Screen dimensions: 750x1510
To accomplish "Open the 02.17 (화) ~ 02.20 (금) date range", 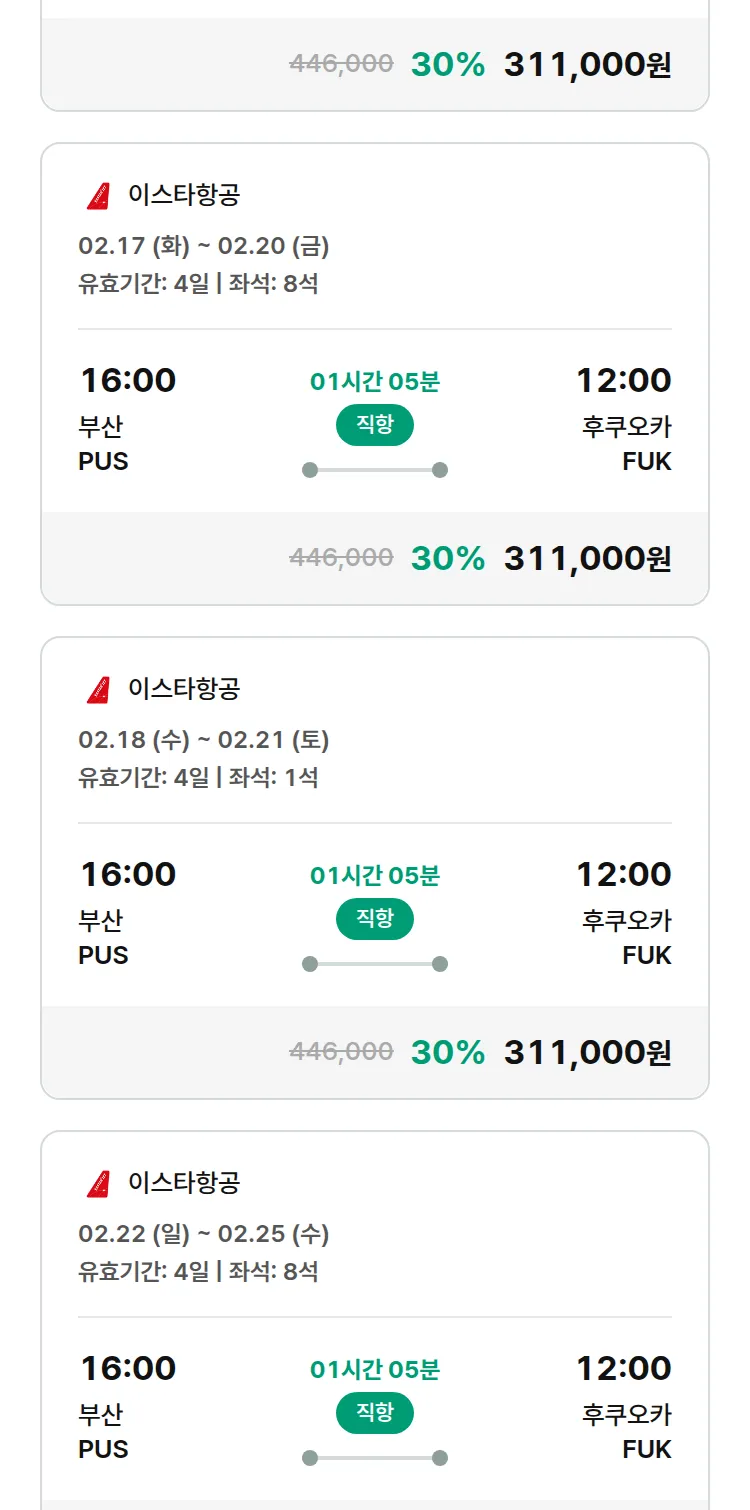I will [x=204, y=246].
